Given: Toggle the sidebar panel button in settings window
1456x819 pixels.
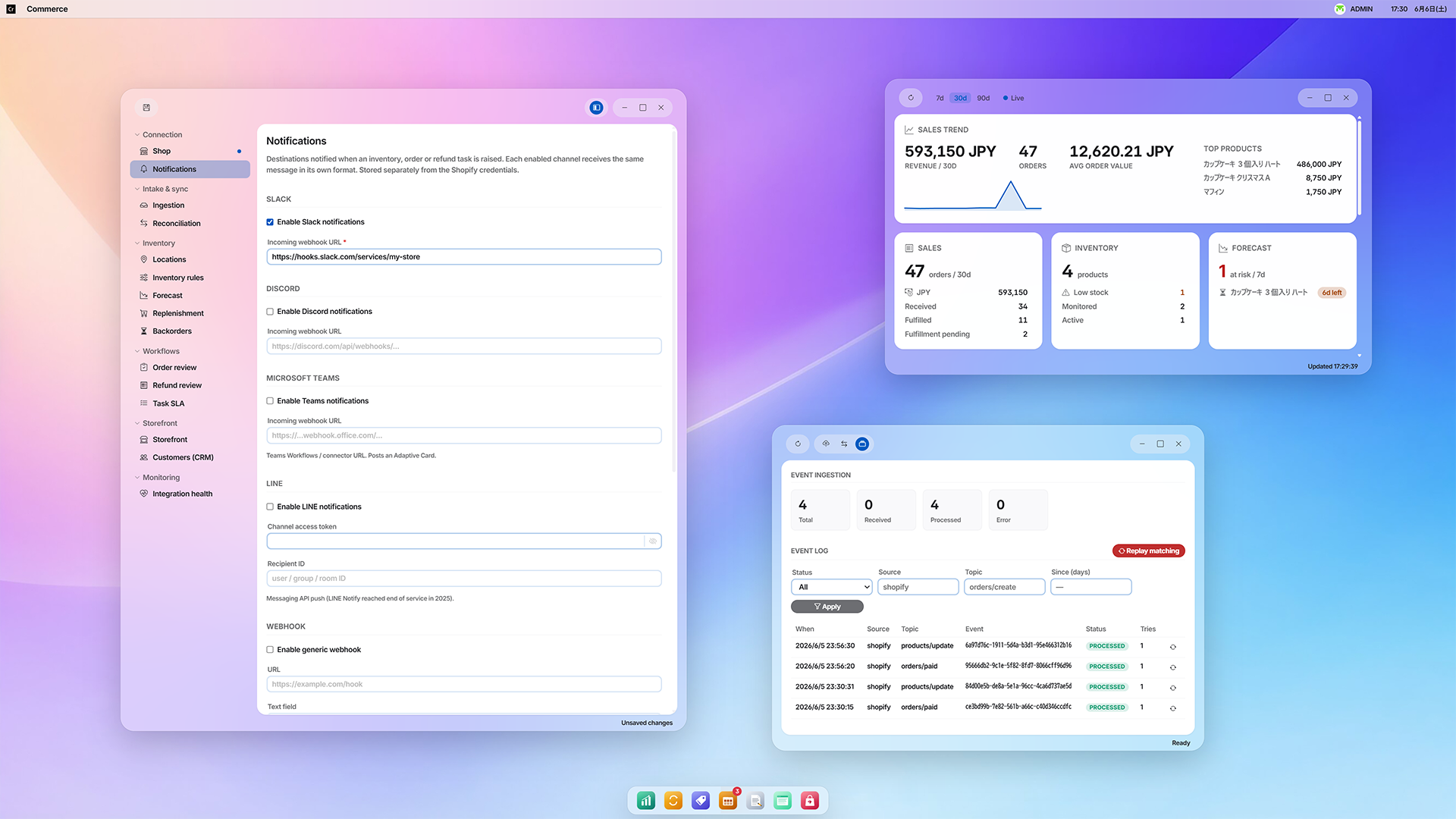Looking at the screenshot, I should (x=597, y=108).
